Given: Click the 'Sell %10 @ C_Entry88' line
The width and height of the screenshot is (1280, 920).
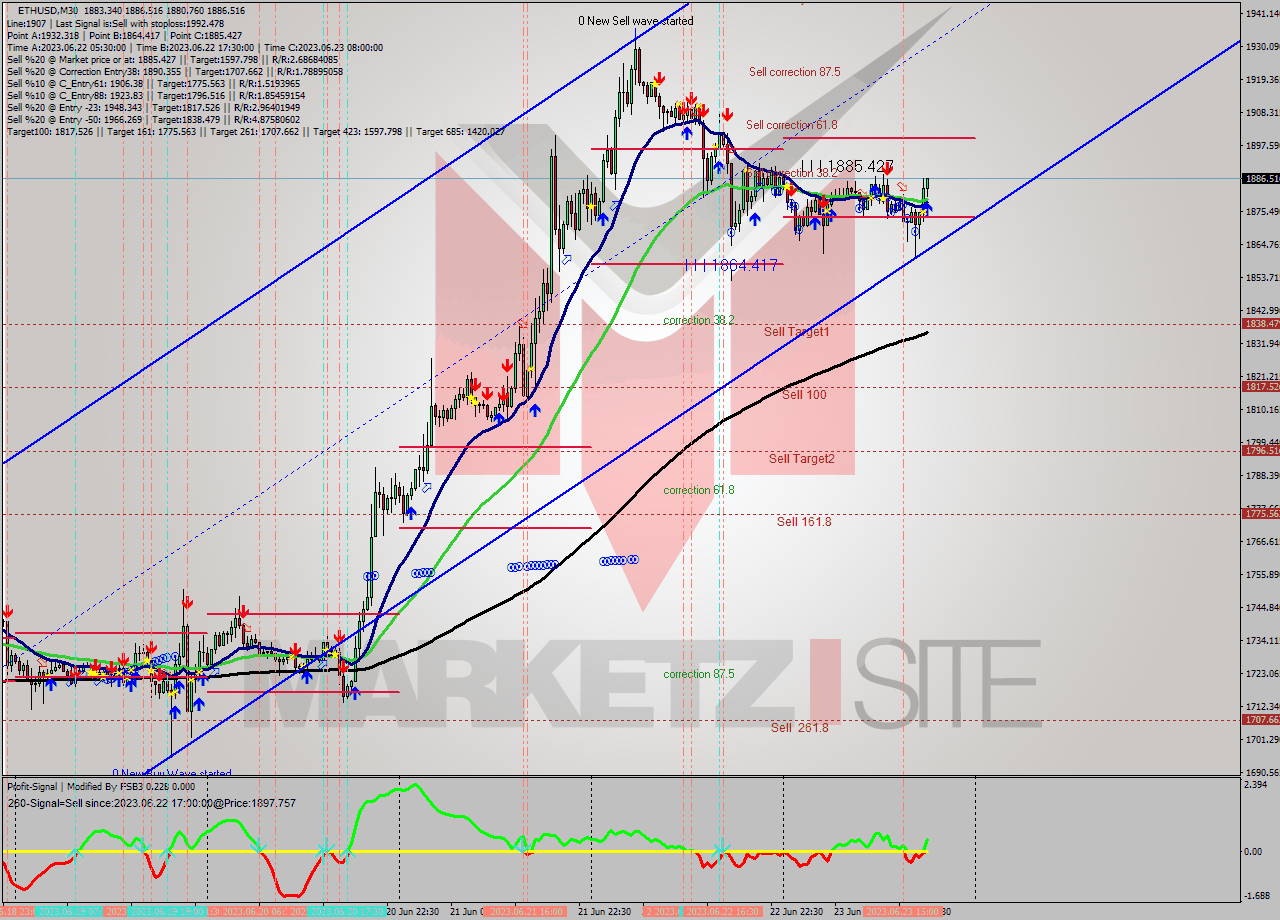Looking at the screenshot, I should (x=156, y=95).
